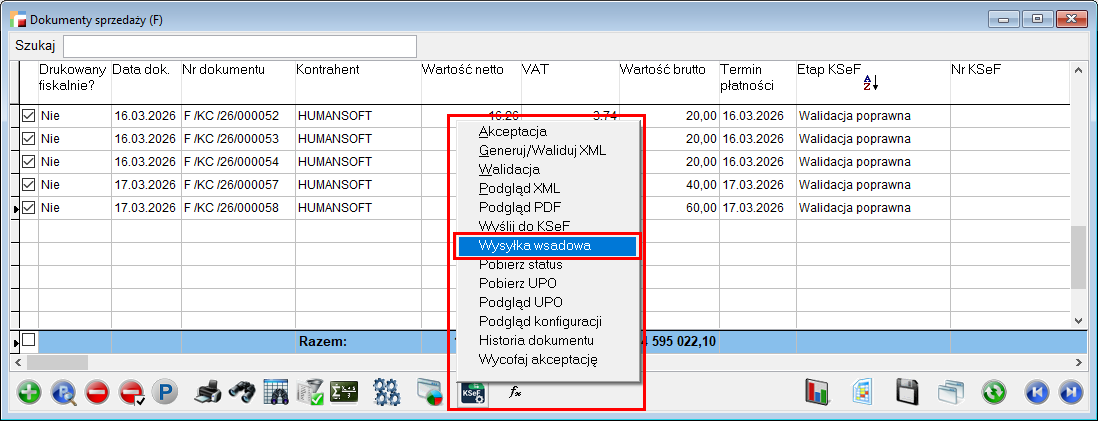Click the floppy disk save icon

tap(907, 392)
